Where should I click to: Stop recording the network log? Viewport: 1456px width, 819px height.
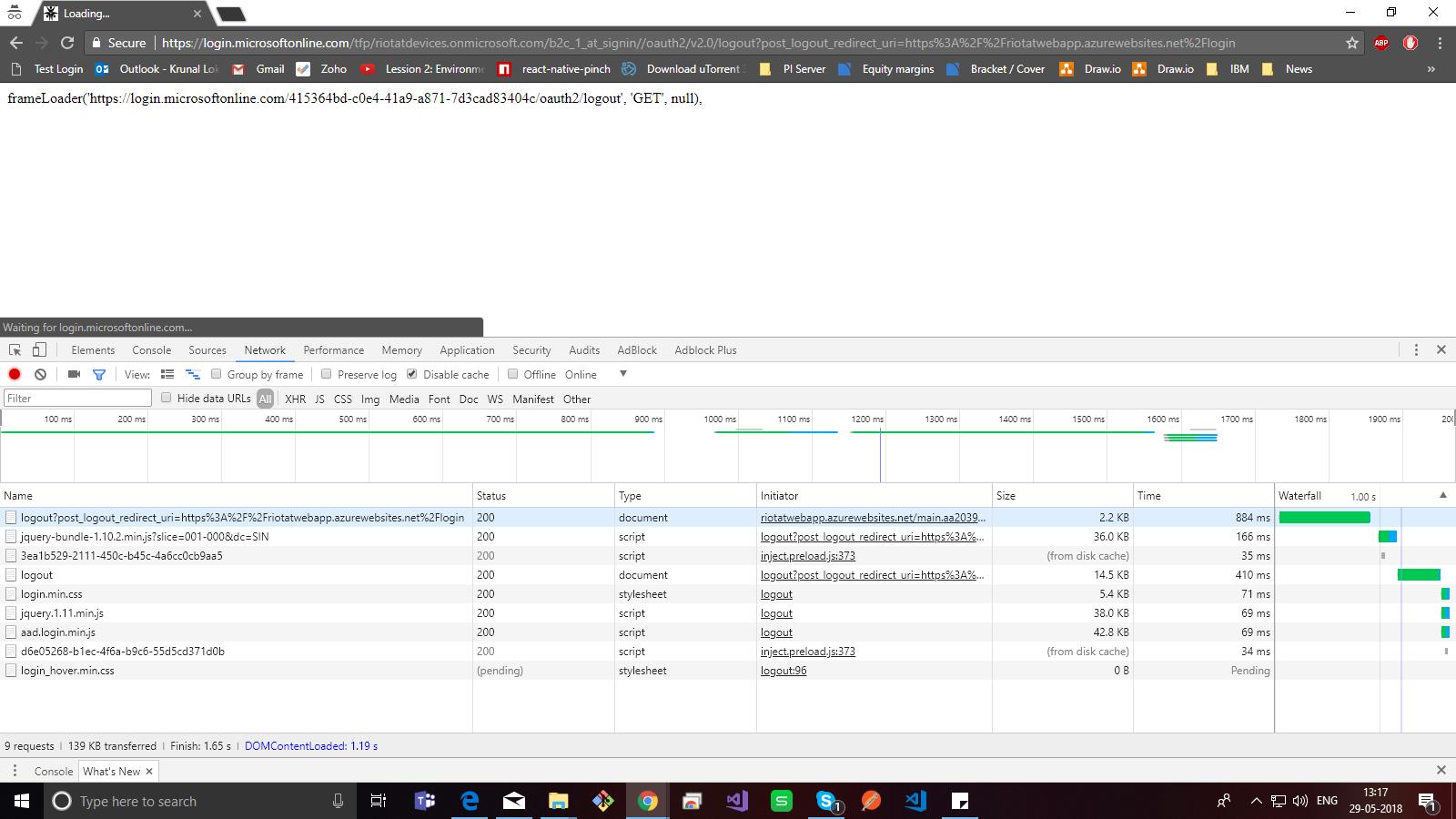pyautogui.click(x=14, y=374)
